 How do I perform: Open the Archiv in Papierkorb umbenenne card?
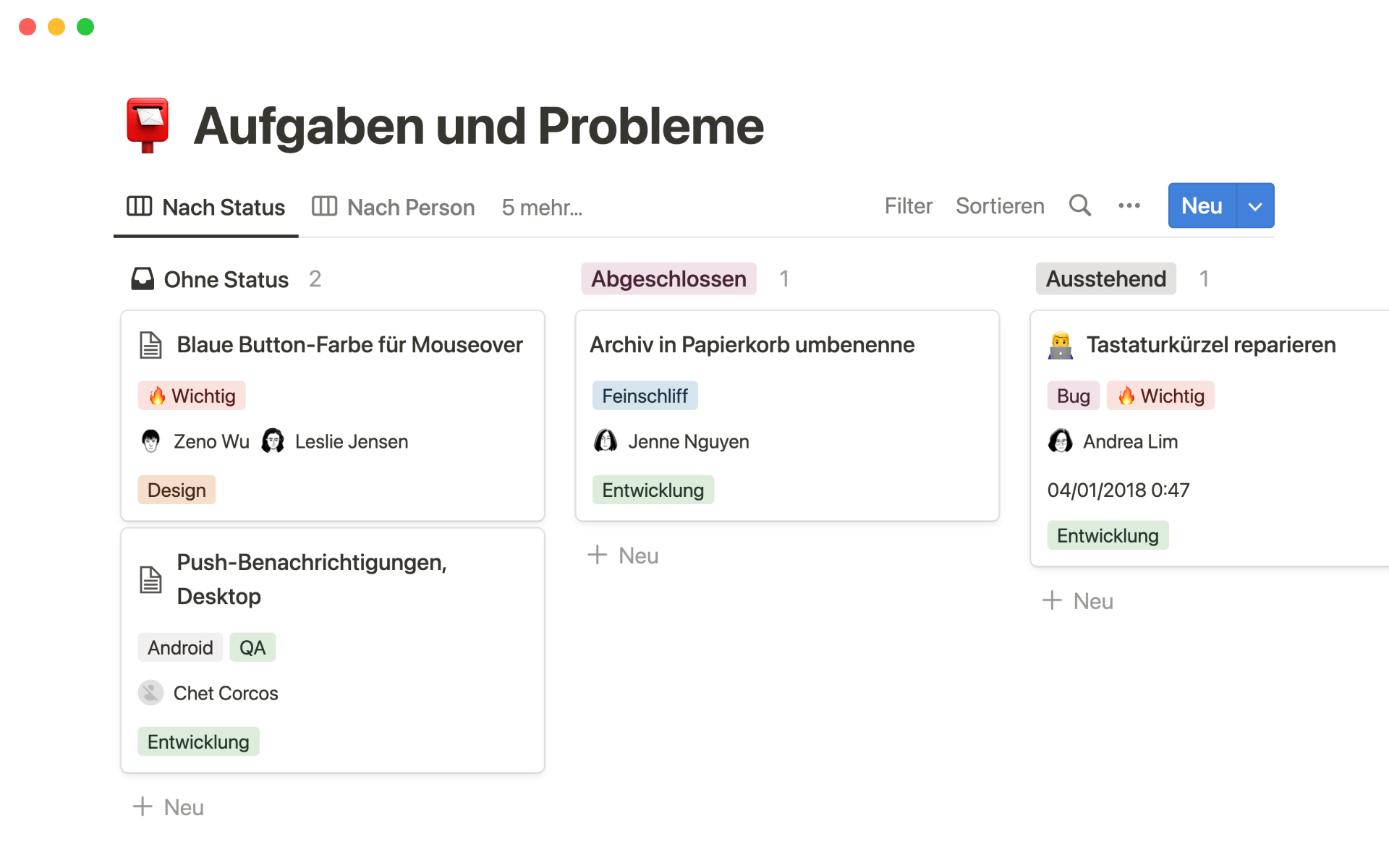(752, 345)
